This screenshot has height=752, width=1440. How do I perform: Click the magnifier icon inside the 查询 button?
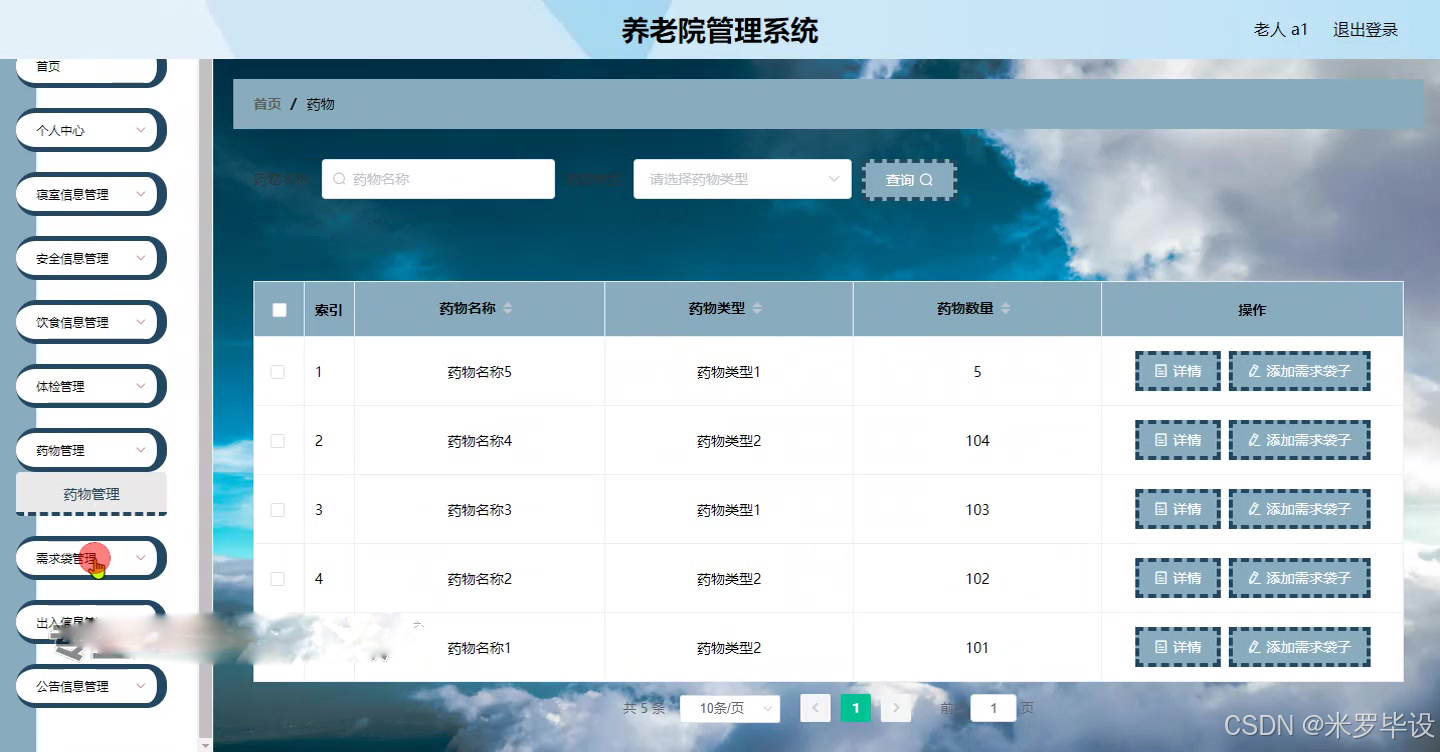(x=926, y=180)
